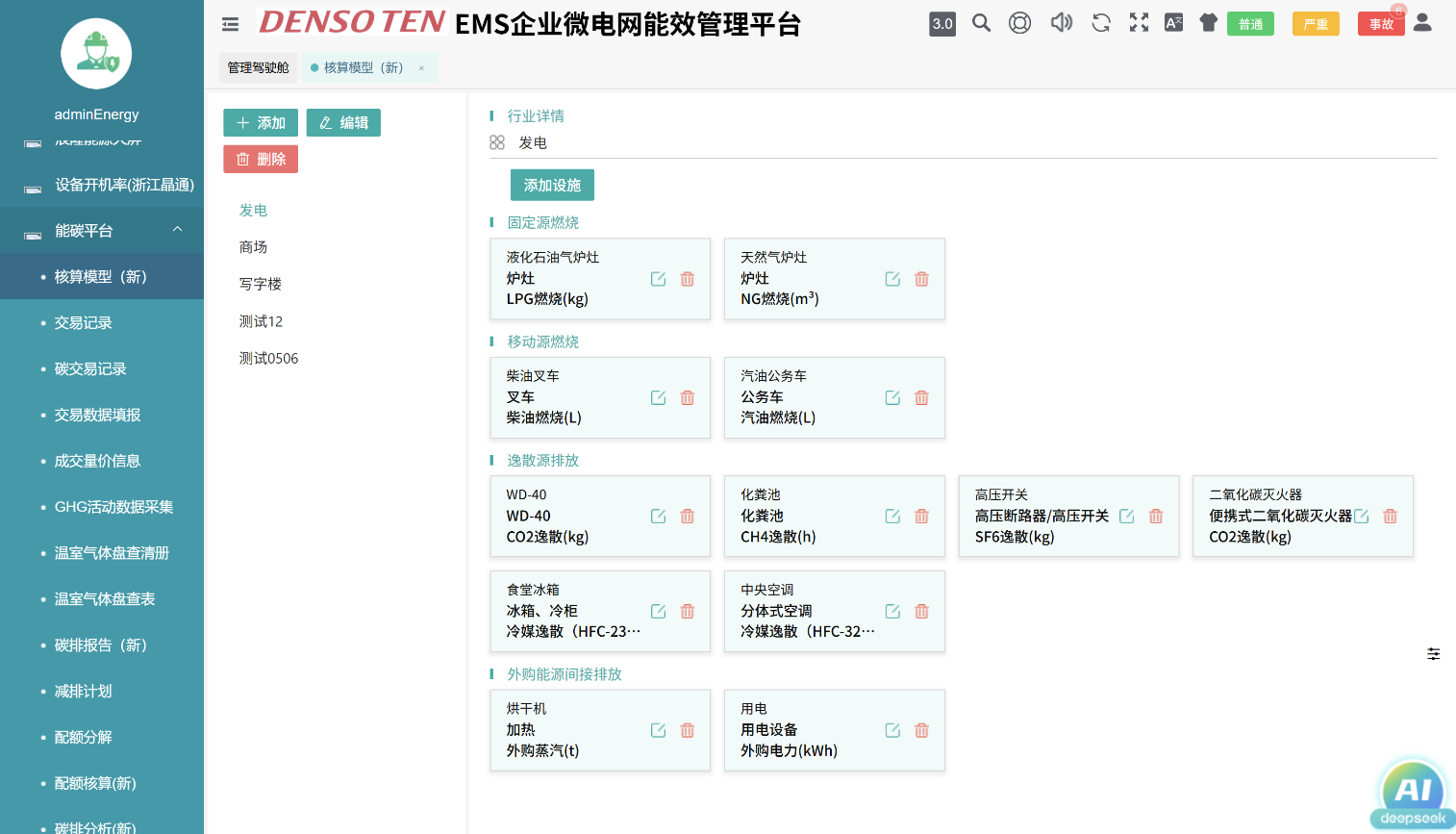Screen dimensions: 1456x834
Task: Edit the 食堂冰箱 facility card
Action: click(658, 612)
